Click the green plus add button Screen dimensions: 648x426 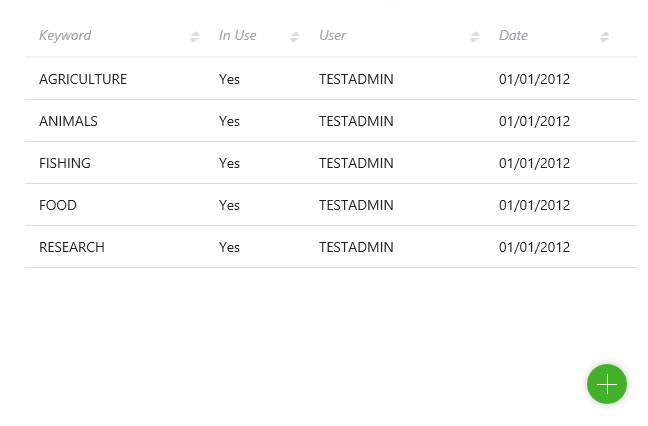606,384
